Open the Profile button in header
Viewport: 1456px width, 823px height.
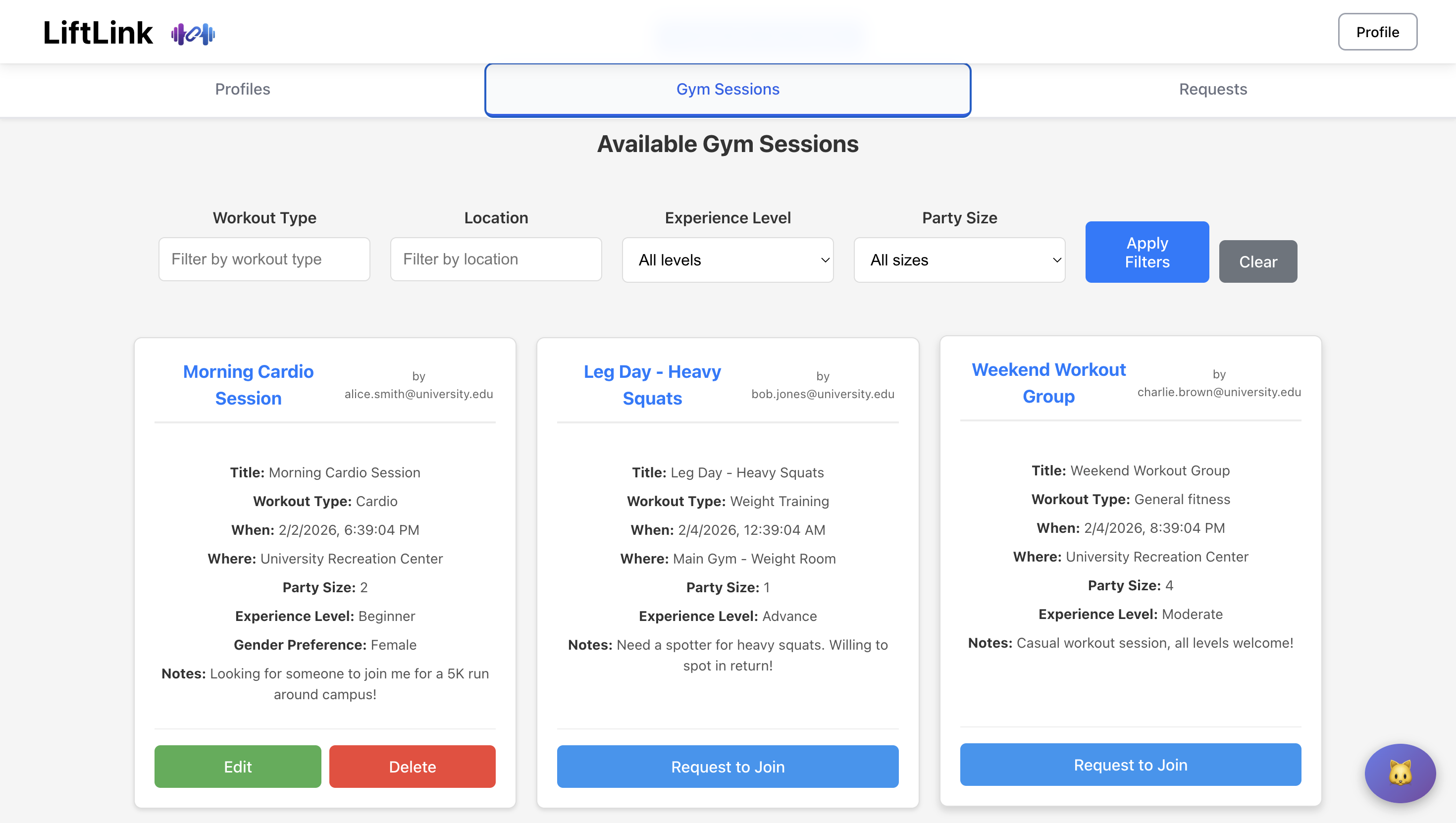(x=1377, y=32)
